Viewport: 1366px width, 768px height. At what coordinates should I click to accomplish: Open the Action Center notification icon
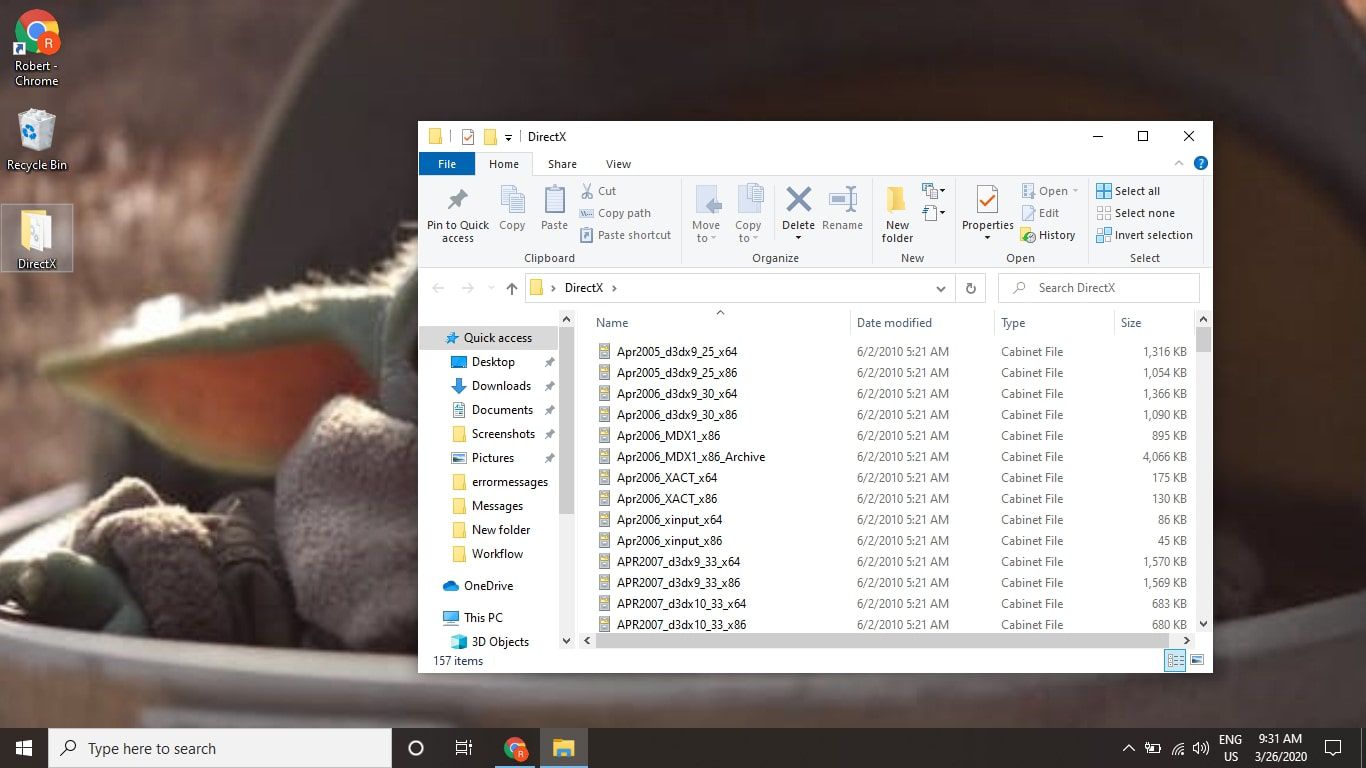click(x=1332, y=748)
